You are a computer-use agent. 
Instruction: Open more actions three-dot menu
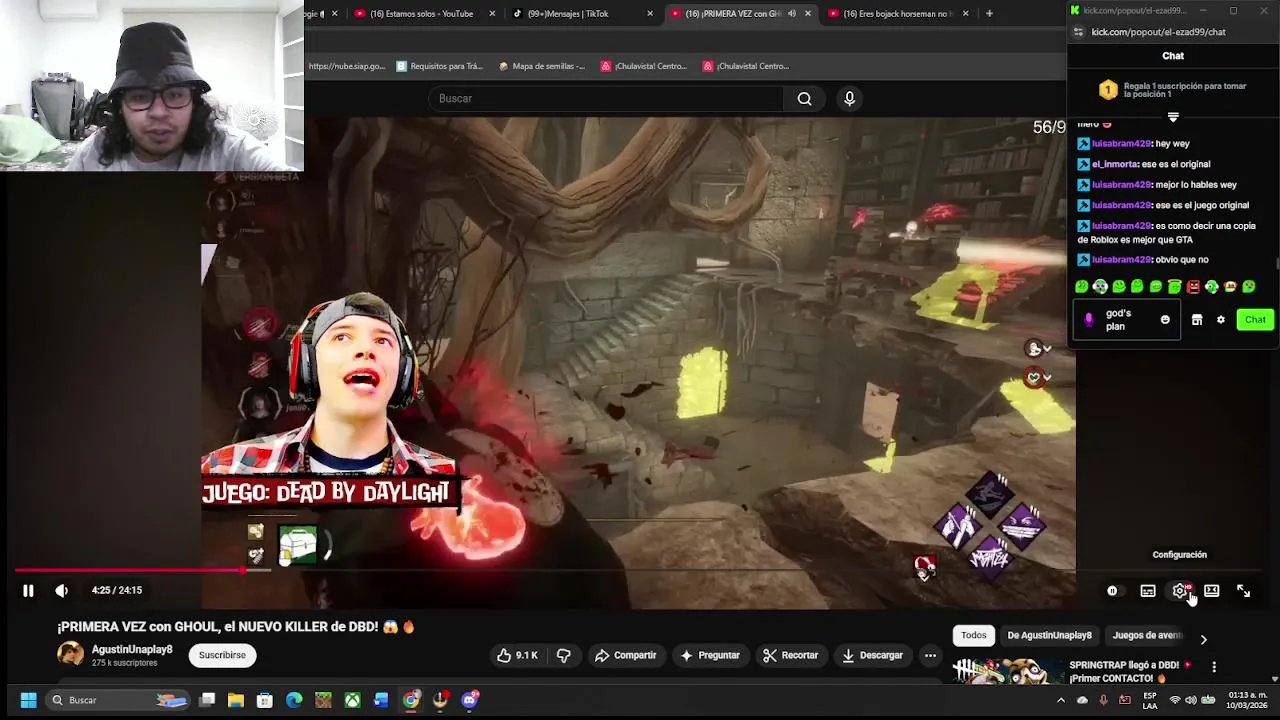(930, 655)
